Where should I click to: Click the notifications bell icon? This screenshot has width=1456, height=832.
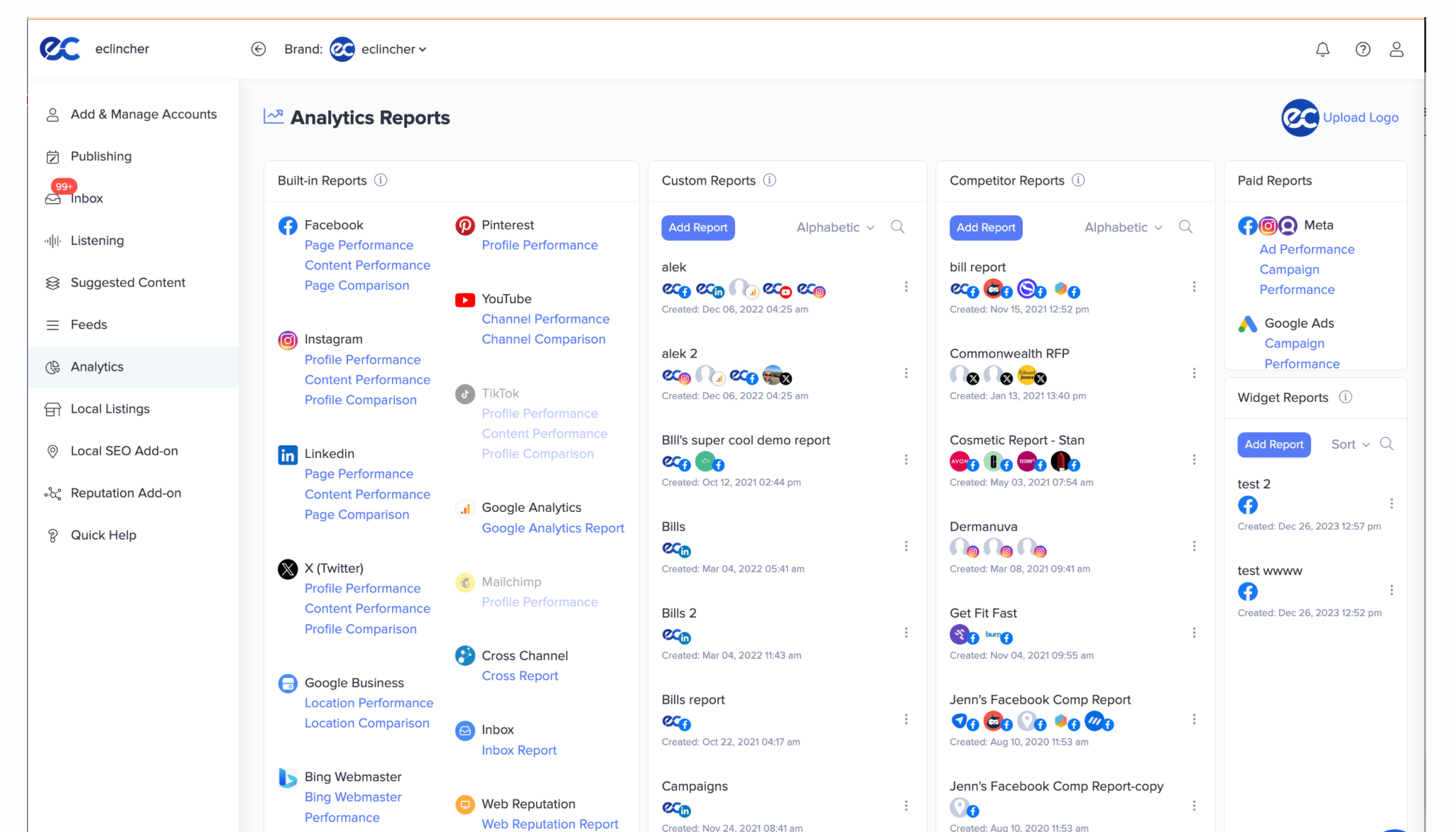[x=1322, y=49]
